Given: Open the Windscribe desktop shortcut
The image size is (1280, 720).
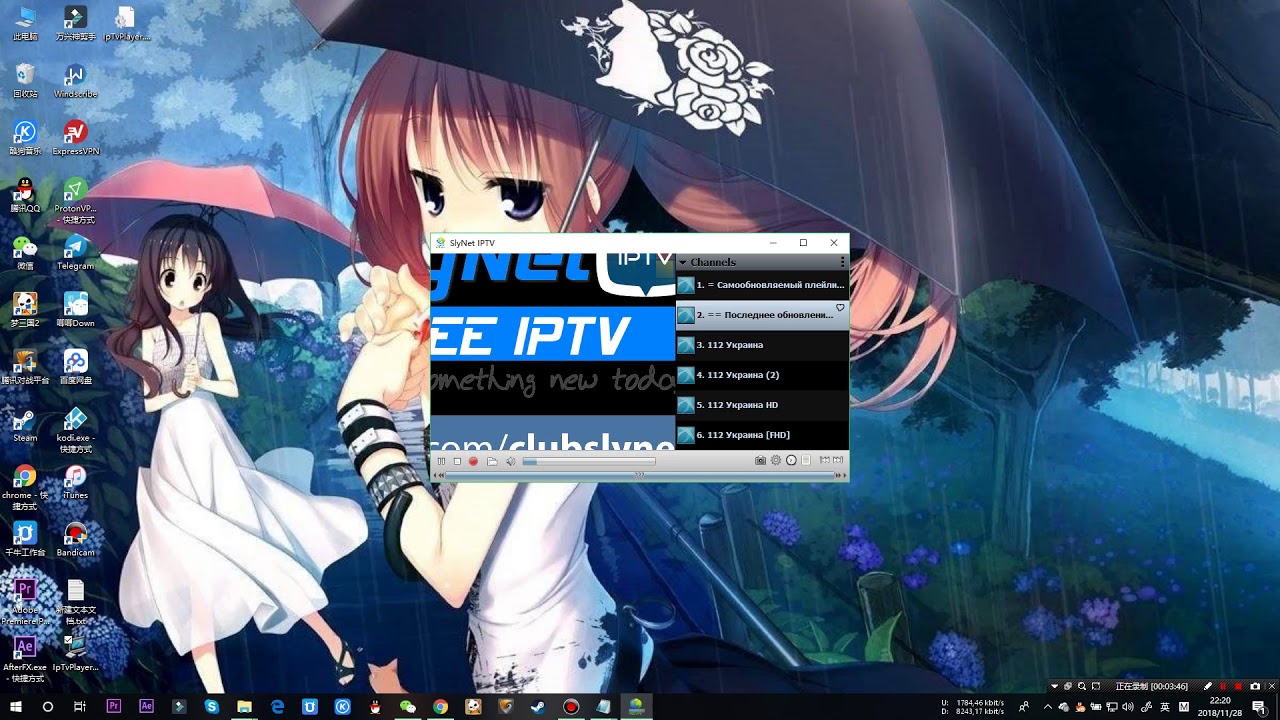Looking at the screenshot, I should click(x=75, y=81).
